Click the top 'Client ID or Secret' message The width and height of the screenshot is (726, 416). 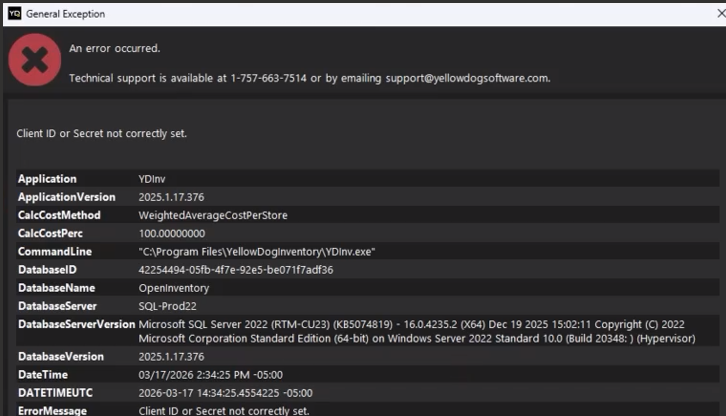101,133
